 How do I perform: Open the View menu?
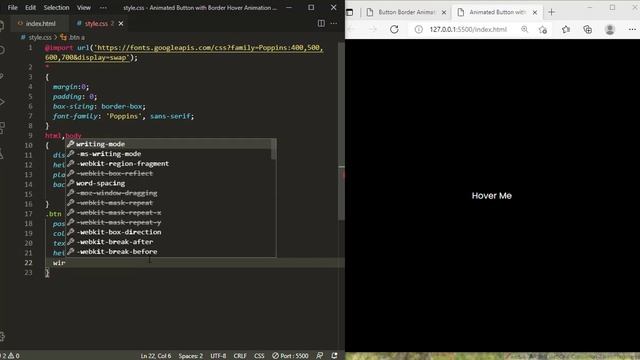click(x=84, y=7)
